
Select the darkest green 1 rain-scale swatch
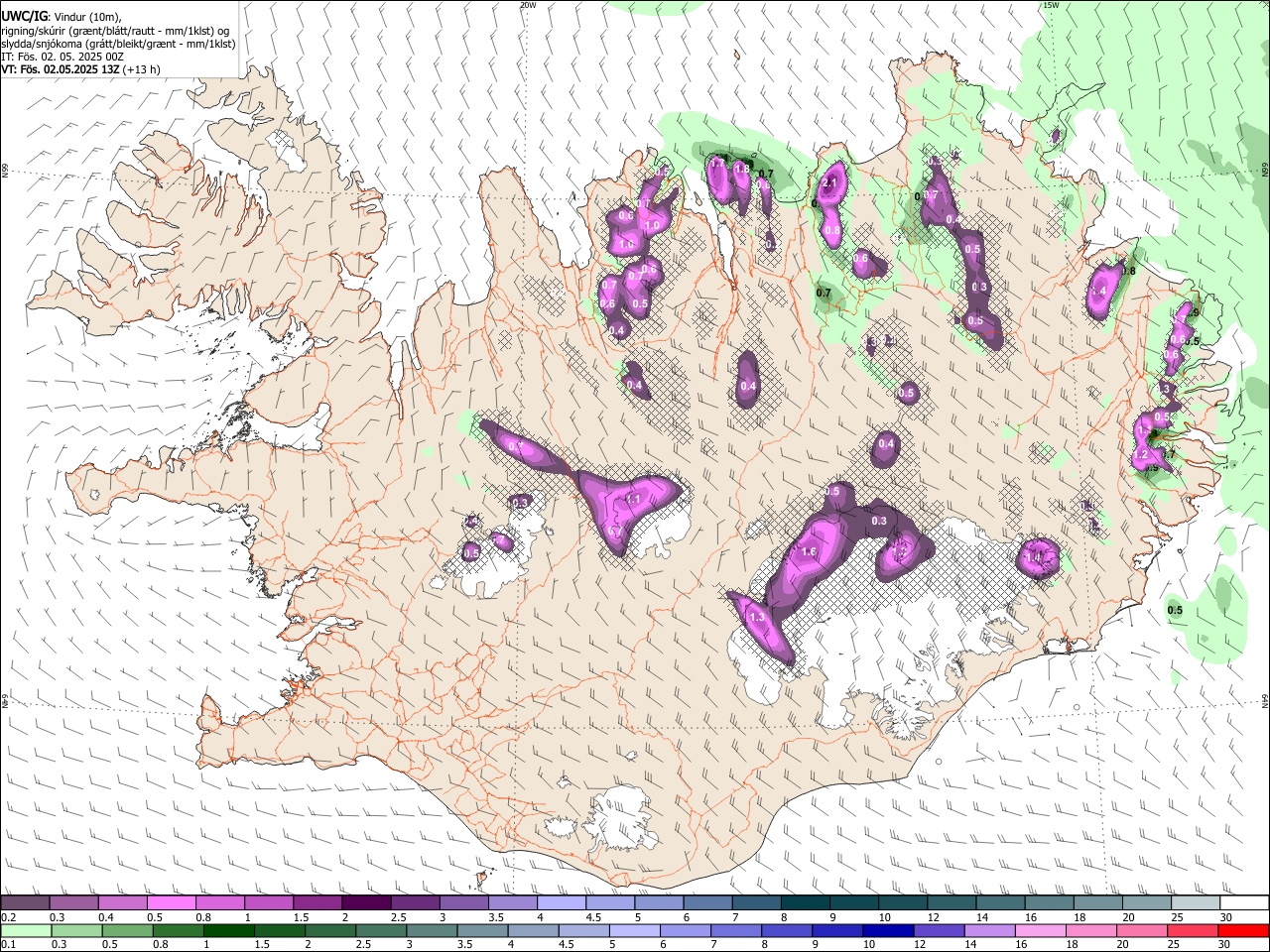[x=228, y=930]
